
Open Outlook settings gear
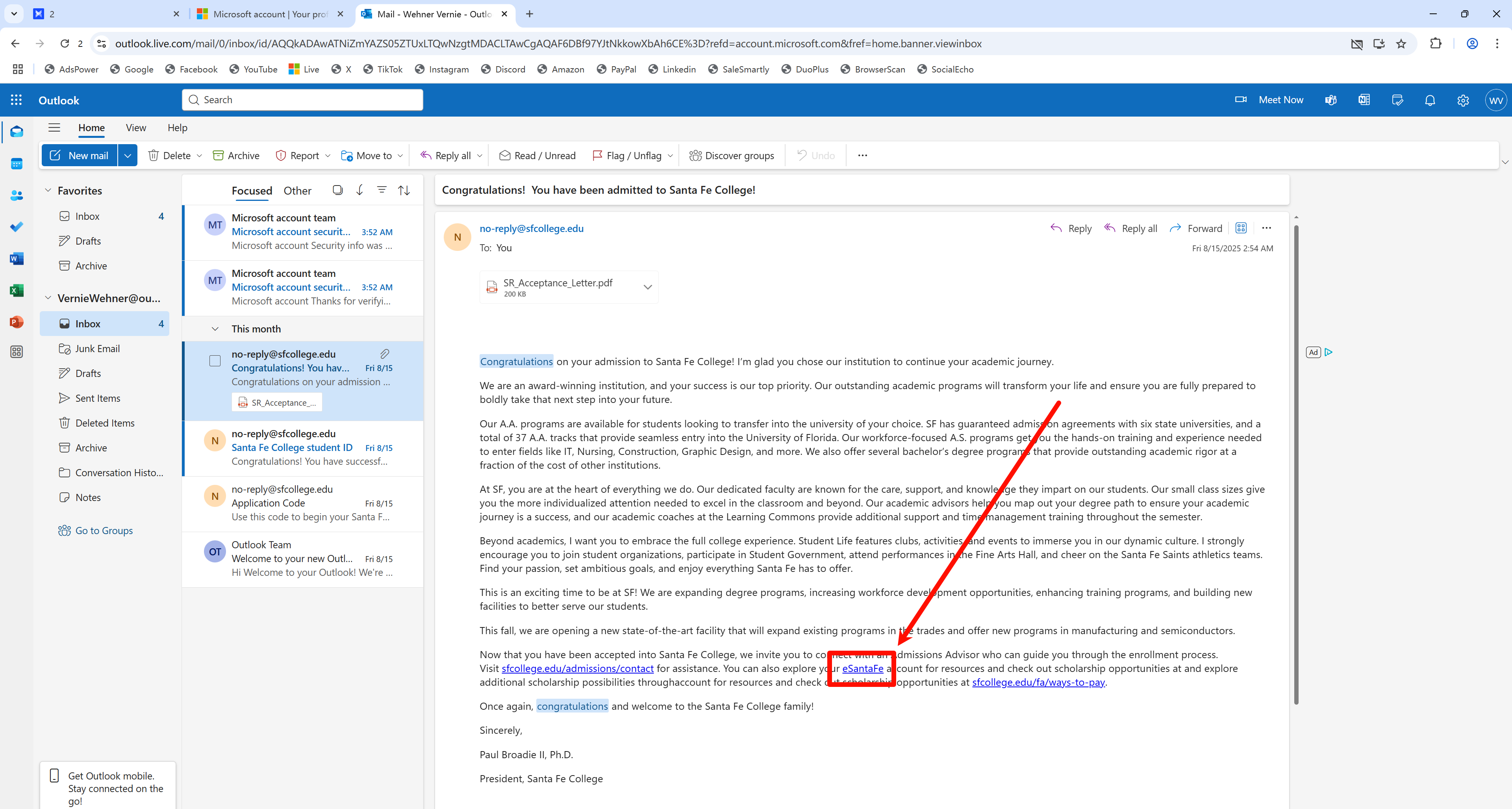[1463, 100]
